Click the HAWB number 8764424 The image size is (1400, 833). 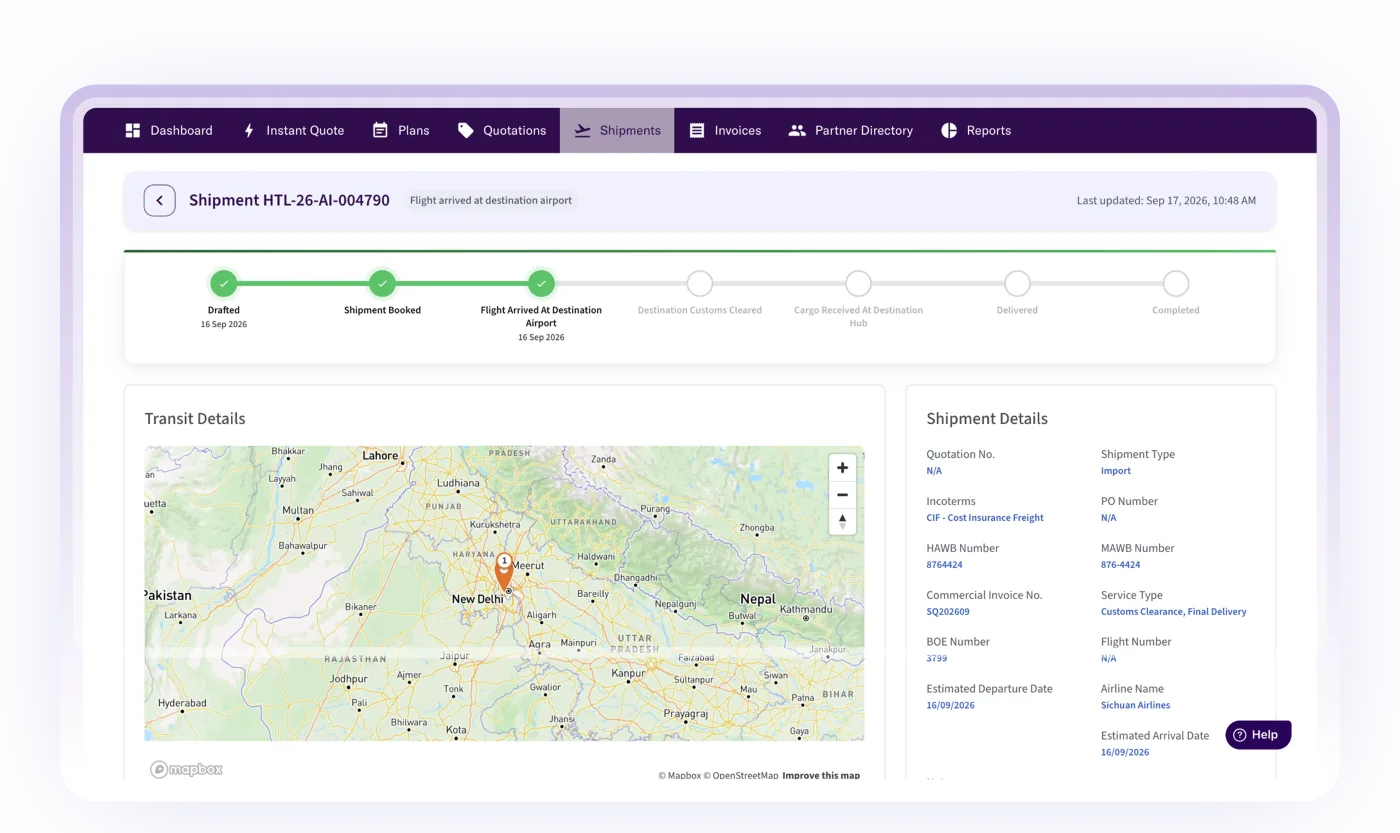[x=944, y=565]
